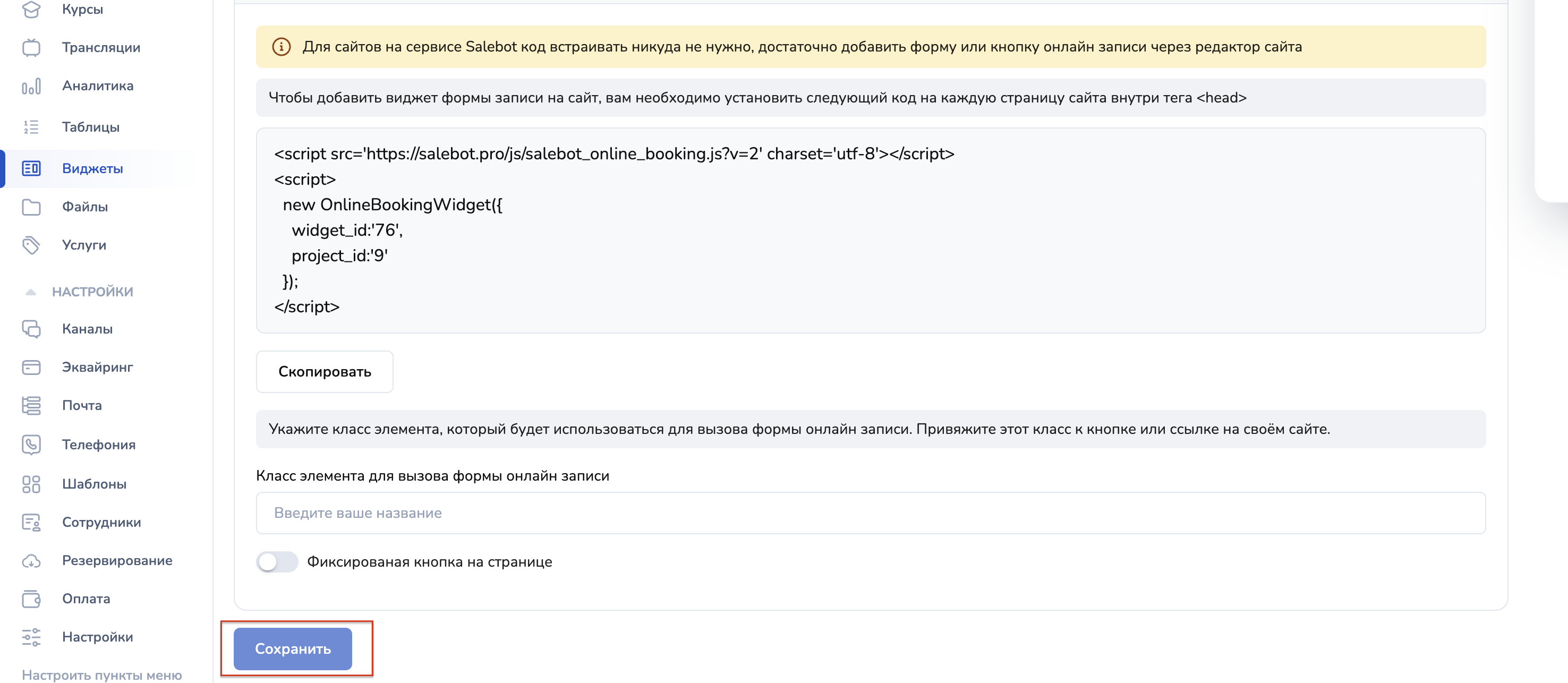Screen dimensions: 1568x683
Task: Click the Сохранить button
Action: tap(293, 649)
